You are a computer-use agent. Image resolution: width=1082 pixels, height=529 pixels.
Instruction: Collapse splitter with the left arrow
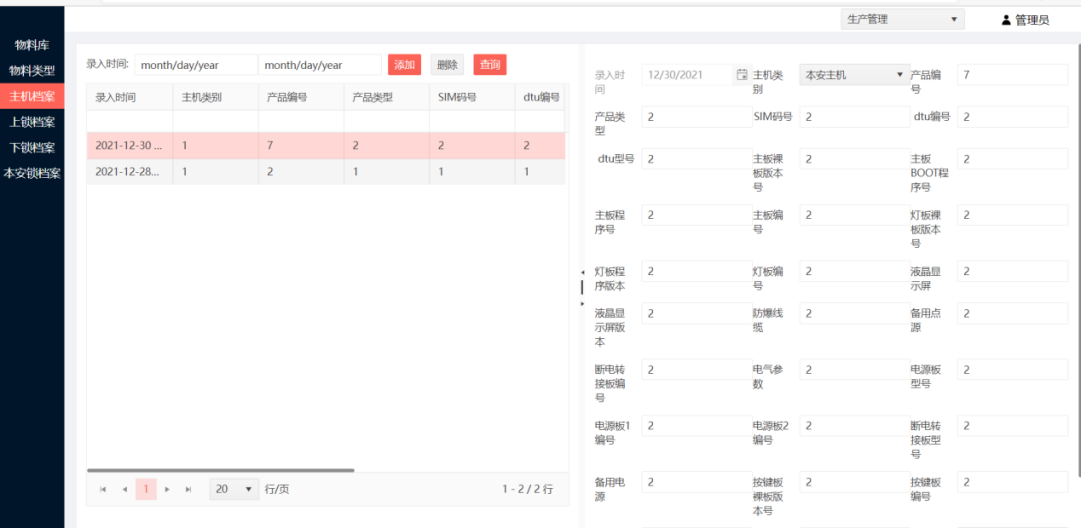[582, 272]
